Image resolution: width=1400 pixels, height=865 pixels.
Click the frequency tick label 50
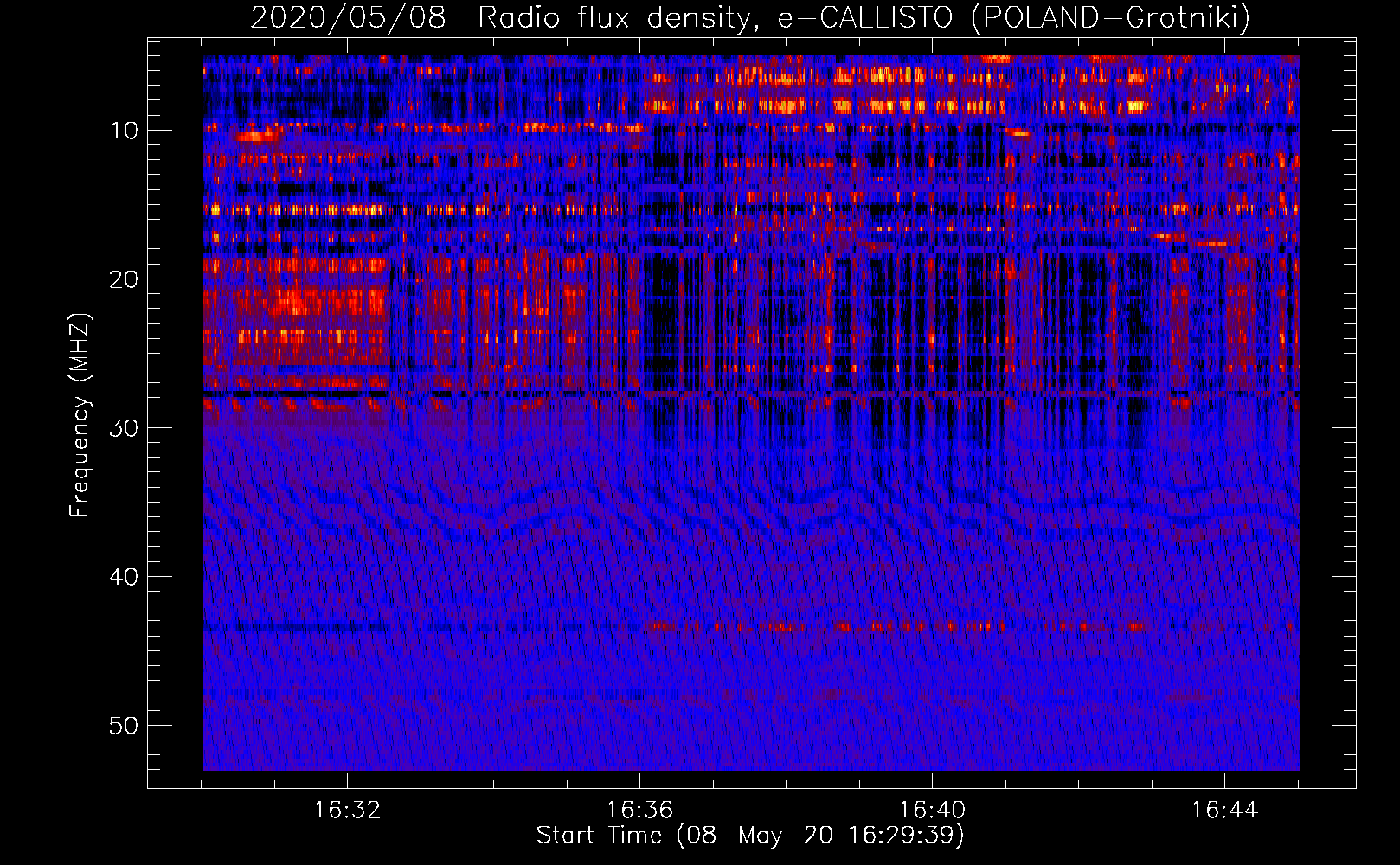tap(125, 726)
